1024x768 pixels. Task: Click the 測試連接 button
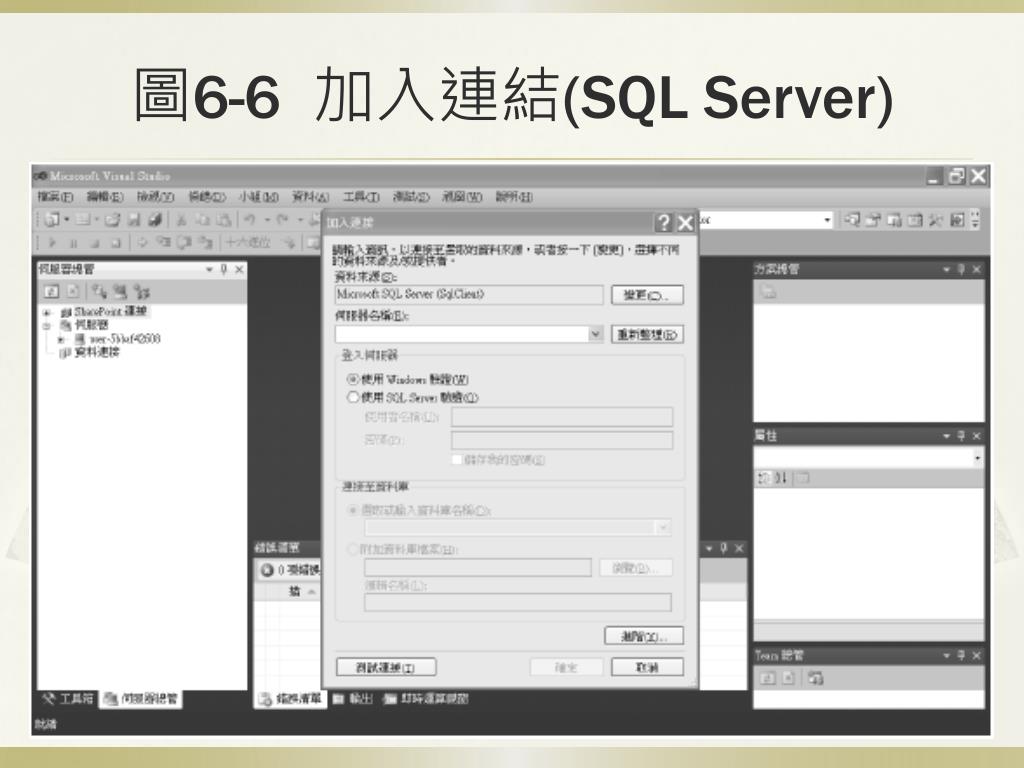[386, 667]
